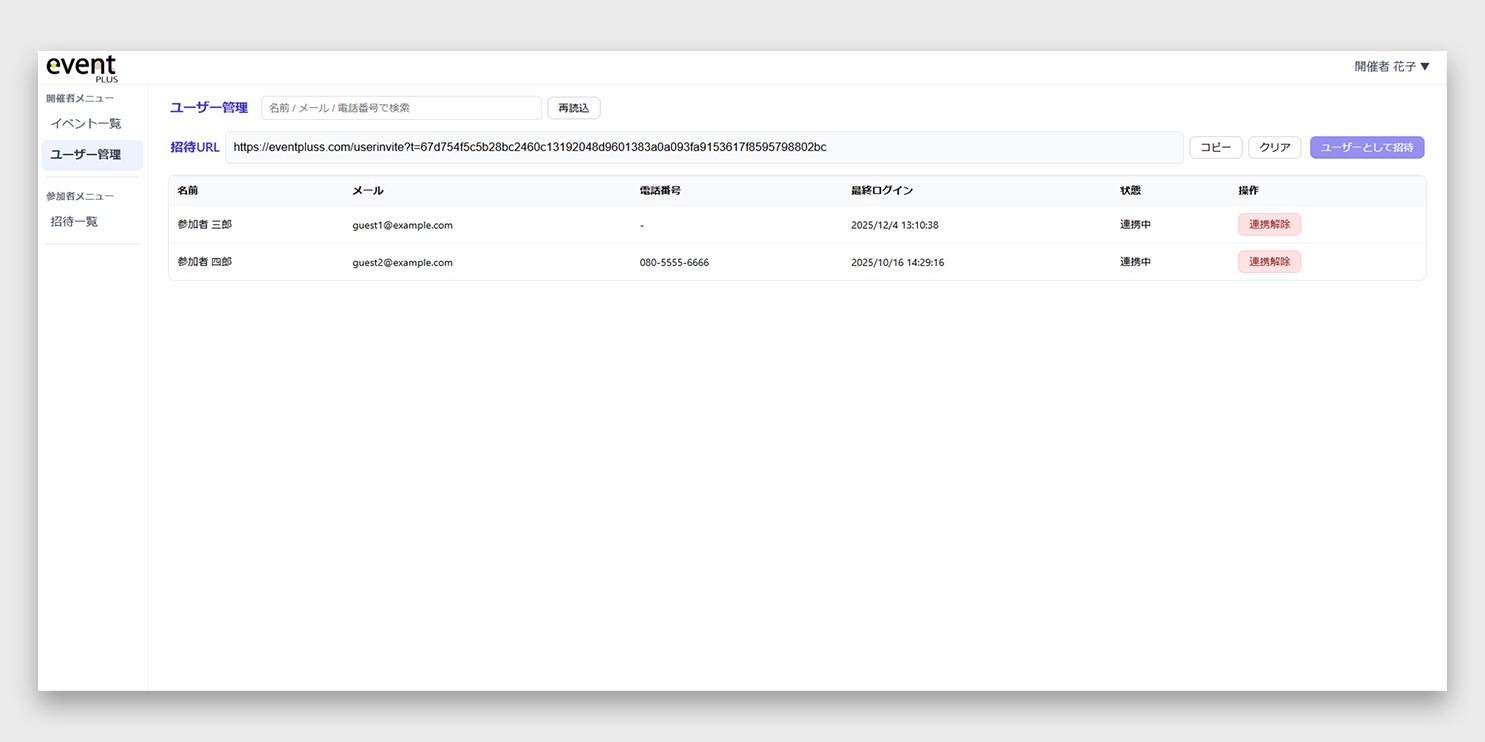Select ユーザー管理 in the sidebar menu

coord(86,155)
